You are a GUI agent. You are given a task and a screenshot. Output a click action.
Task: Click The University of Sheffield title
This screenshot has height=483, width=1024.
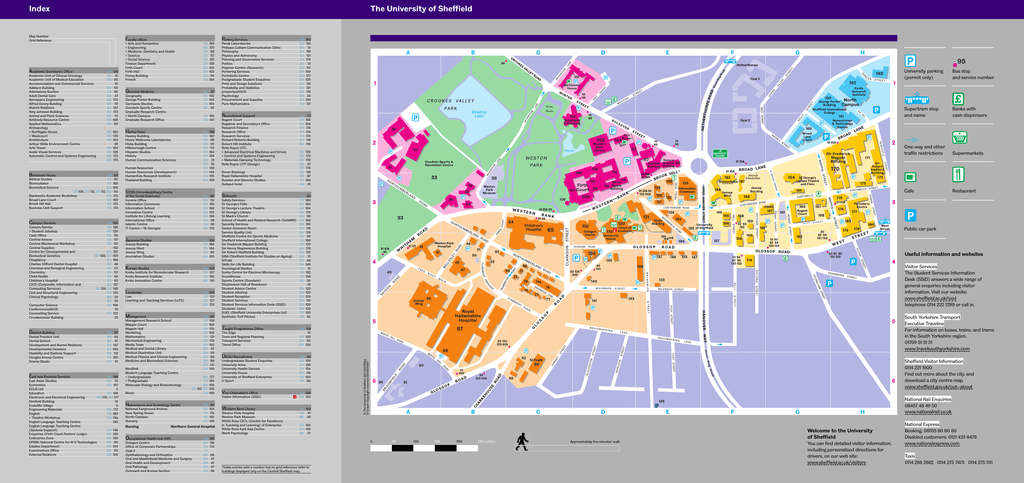421,9
